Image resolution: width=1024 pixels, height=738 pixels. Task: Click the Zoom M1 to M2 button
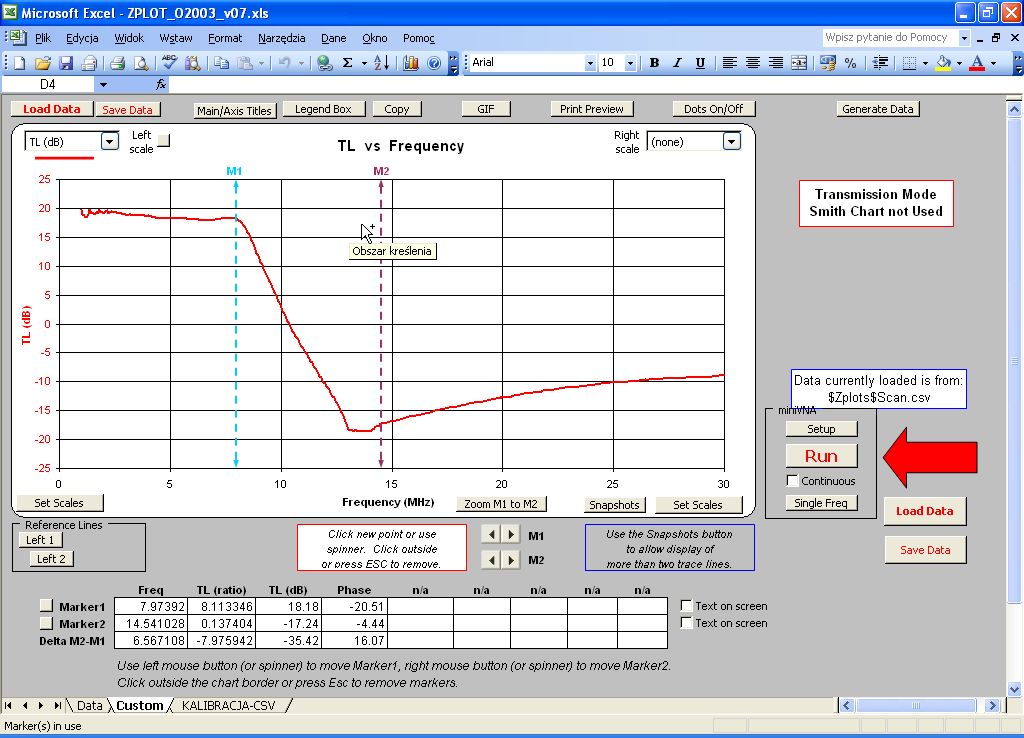[501, 504]
